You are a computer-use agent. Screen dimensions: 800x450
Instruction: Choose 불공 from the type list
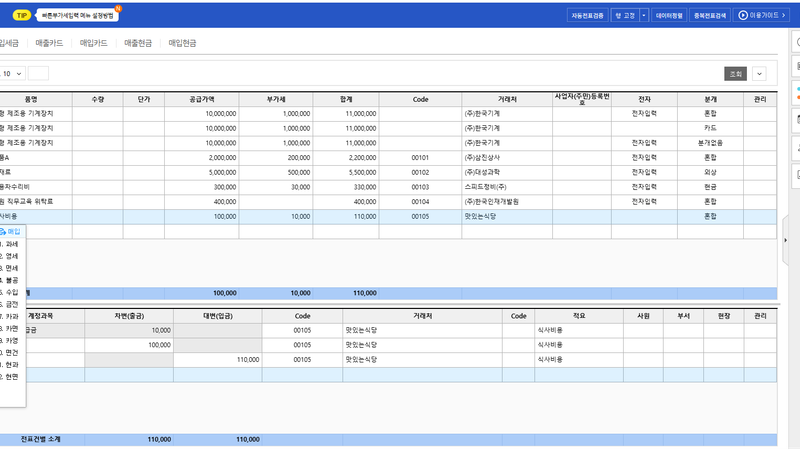coord(9,280)
